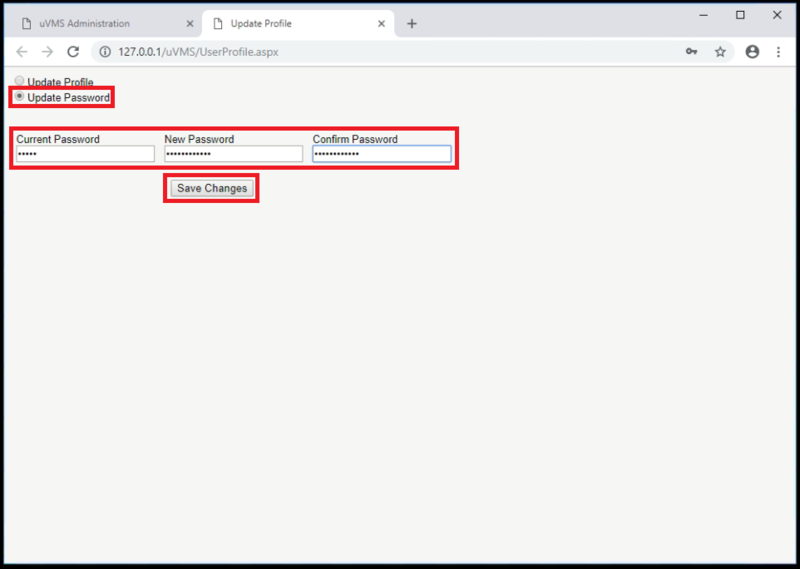Close the uVMS Administration tab
Image resolution: width=800 pixels, height=569 pixels.
[x=190, y=23]
